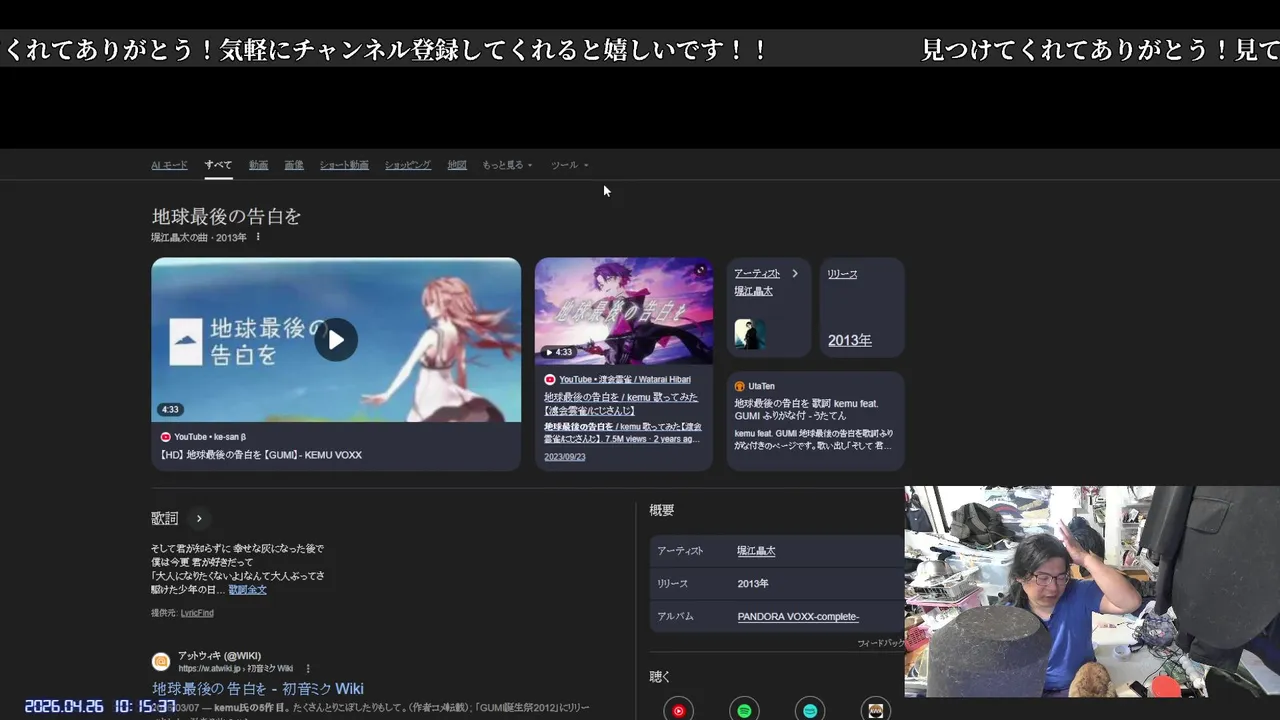1280x720 pixels.
Task: Open the AWA listen icon
Action: coord(876,710)
